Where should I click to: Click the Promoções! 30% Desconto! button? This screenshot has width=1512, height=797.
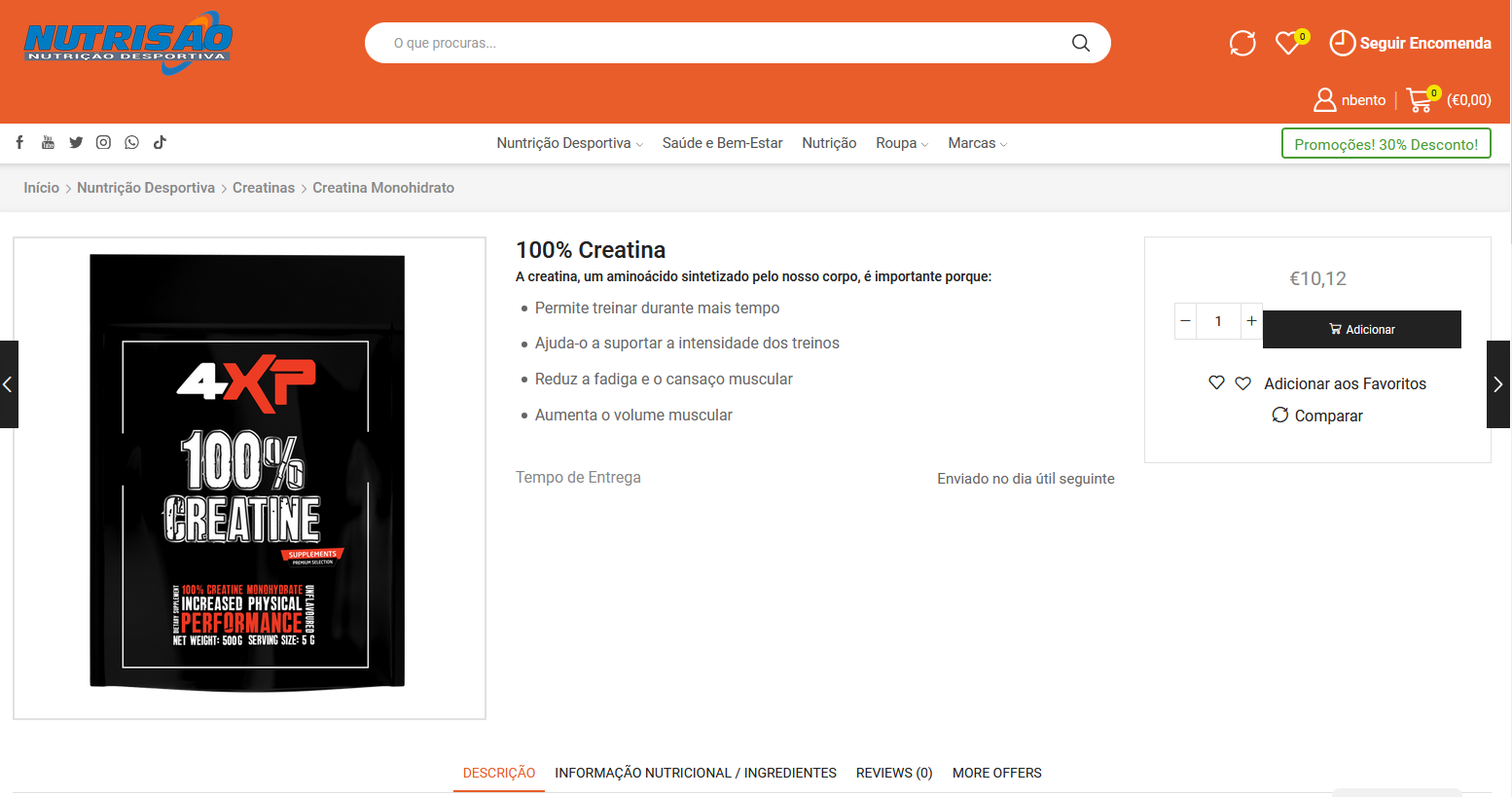point(1386,144)
